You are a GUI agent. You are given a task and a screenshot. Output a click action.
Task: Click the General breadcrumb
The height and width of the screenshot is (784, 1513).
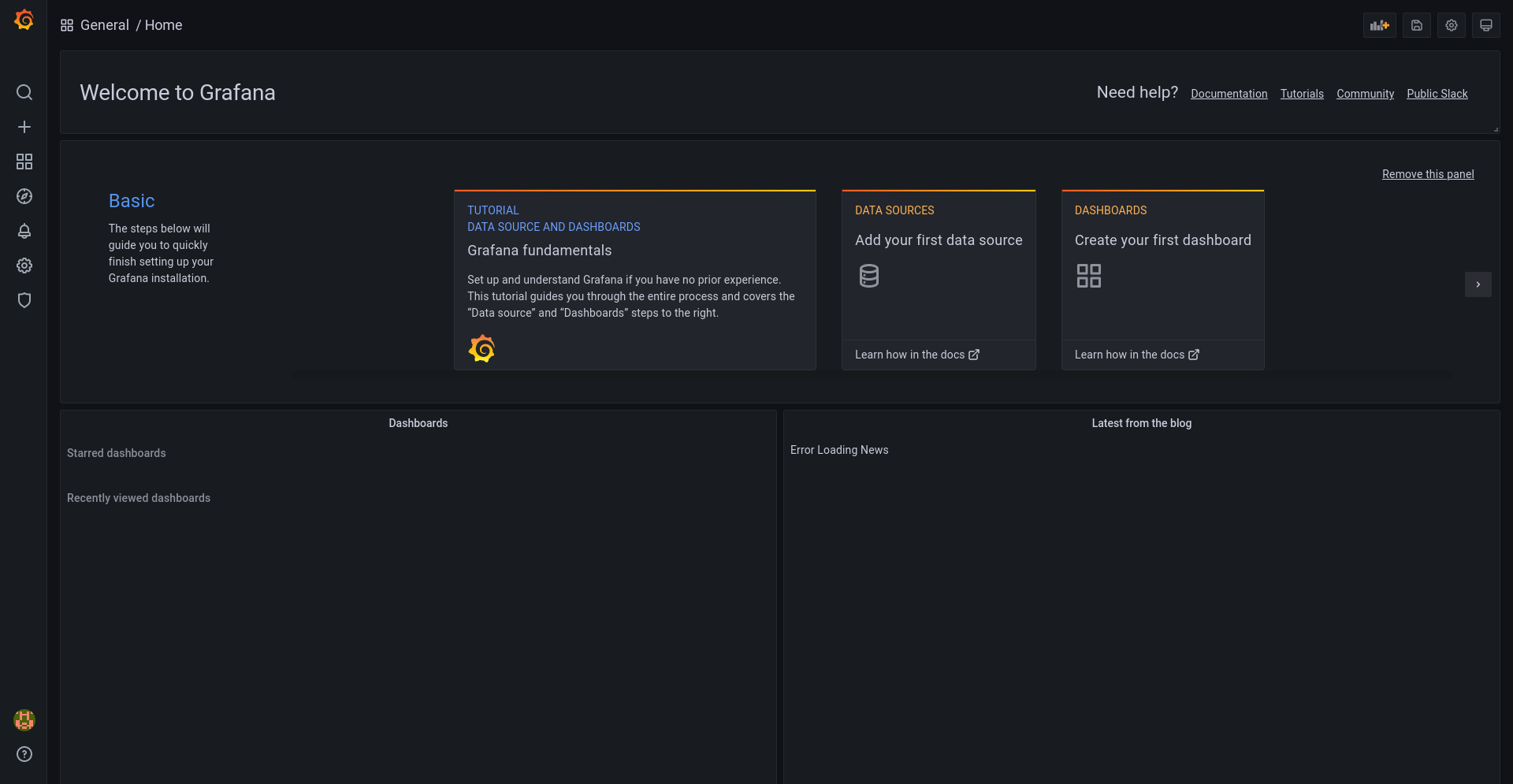(x=105, y=25)
